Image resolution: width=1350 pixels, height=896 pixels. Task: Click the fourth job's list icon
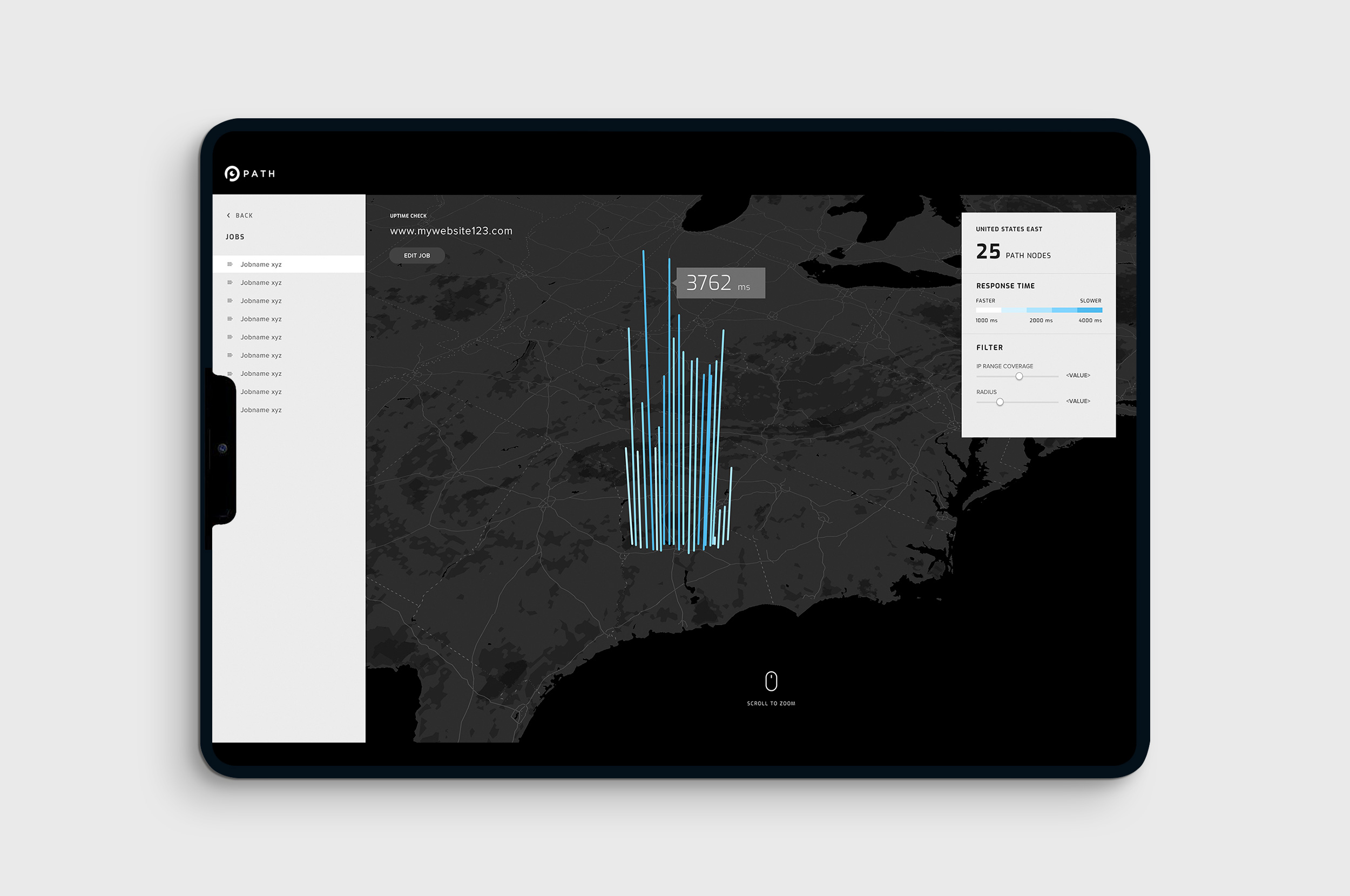coord(230,319)
